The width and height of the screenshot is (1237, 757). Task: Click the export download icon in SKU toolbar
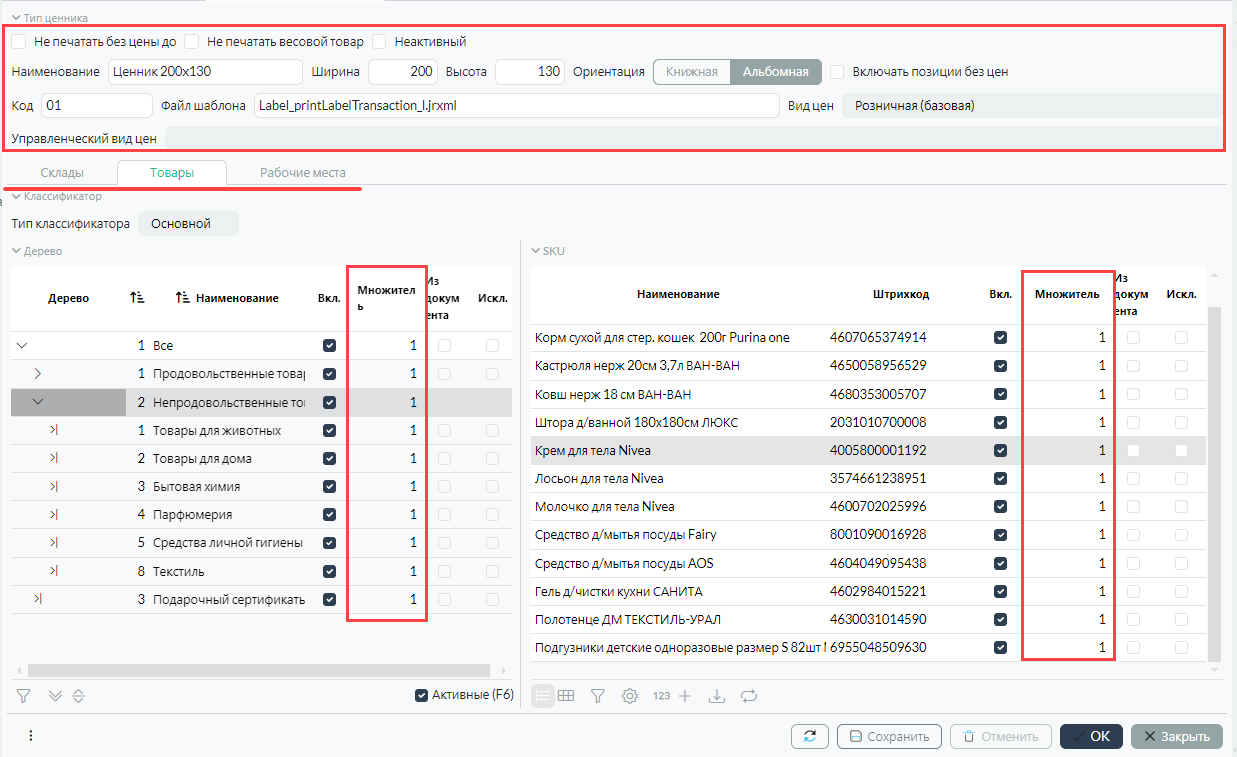tap(716, 696)
